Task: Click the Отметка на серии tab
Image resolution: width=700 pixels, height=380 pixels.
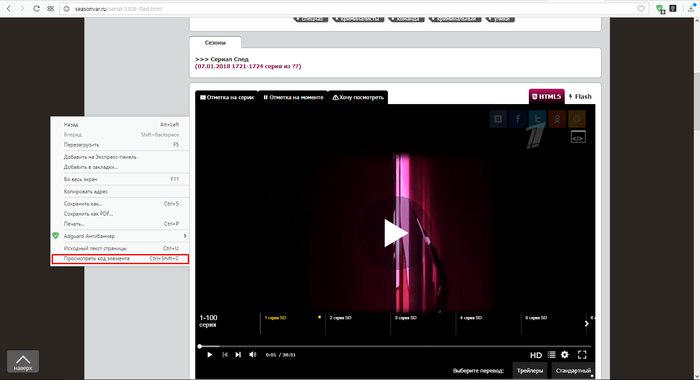Action: click(227, 97)
